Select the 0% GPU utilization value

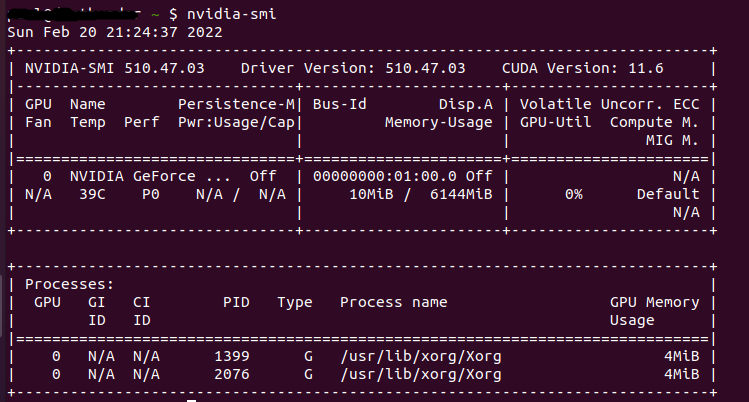pyautogui.click(x=574, y=194)
